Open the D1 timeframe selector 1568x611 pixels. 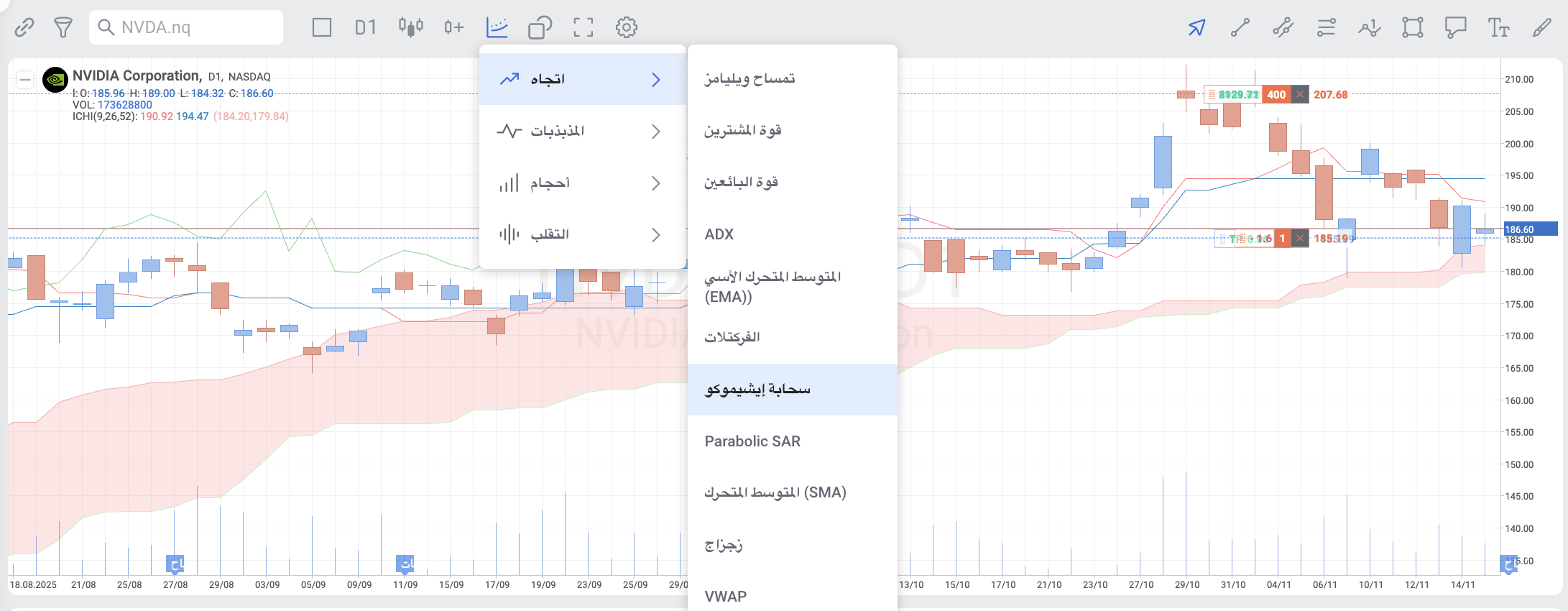pos(366,27)
